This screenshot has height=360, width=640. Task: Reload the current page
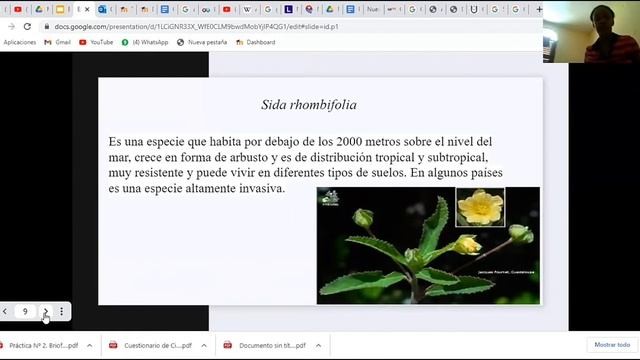pyautogui.click(x=27, y=27)
